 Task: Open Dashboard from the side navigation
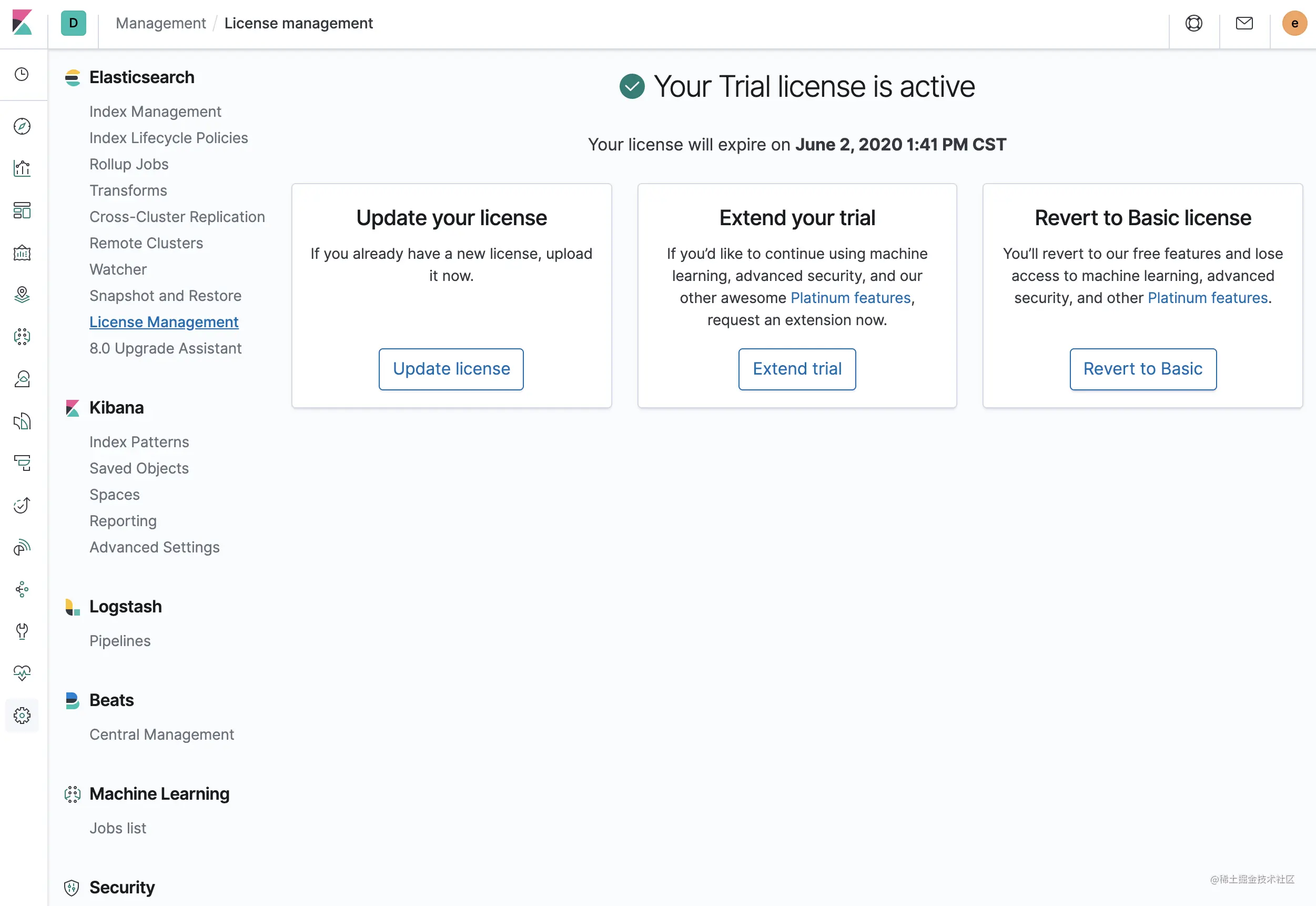click(x=22, y=210)
